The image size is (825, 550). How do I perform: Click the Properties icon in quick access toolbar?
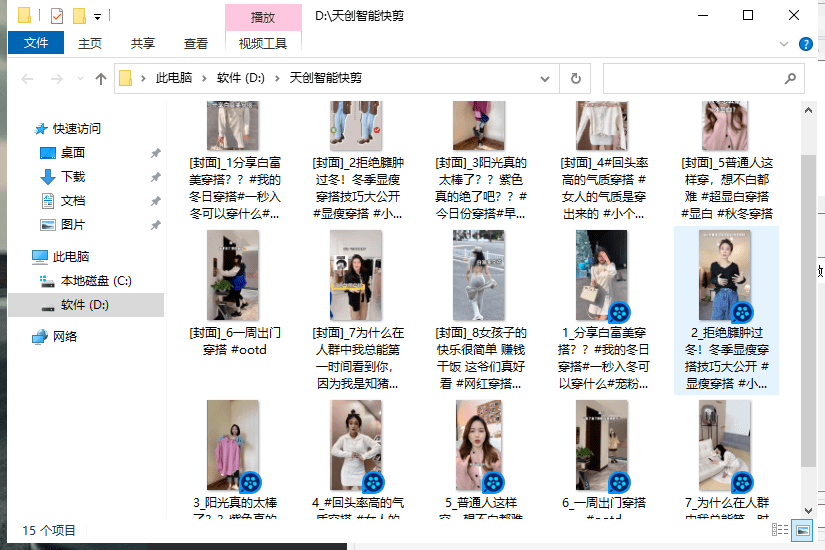point(57,16)
